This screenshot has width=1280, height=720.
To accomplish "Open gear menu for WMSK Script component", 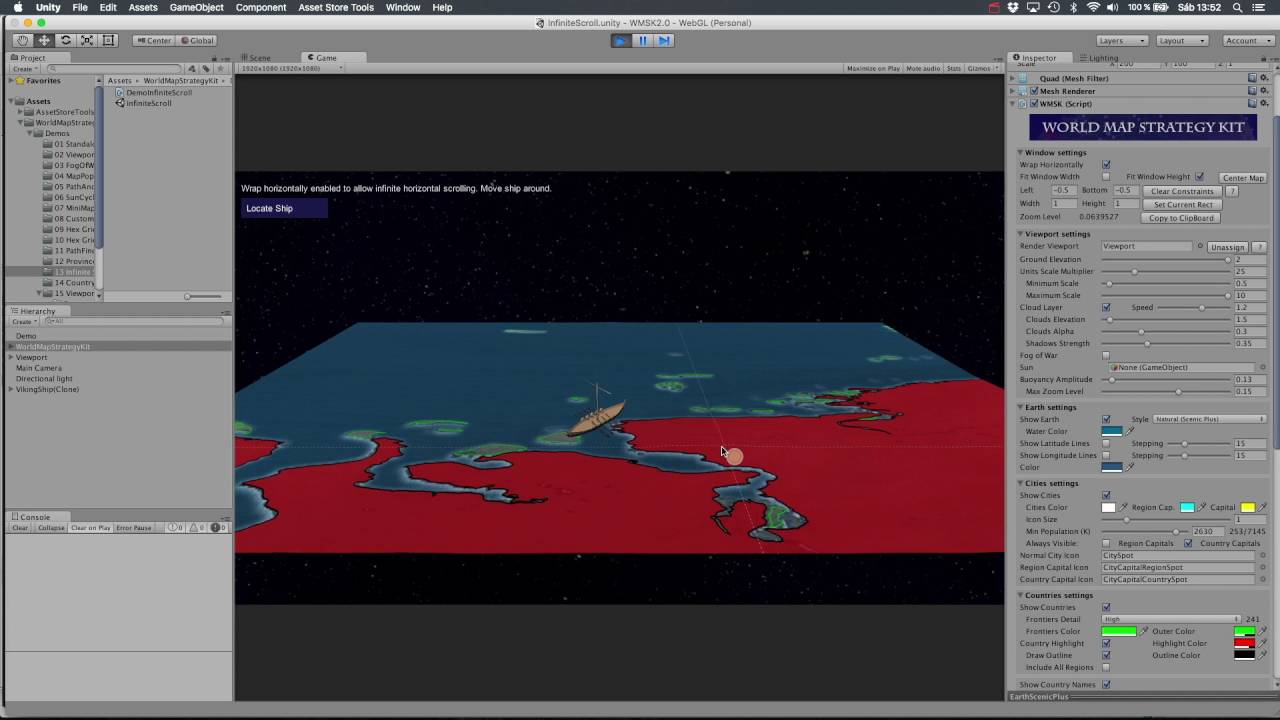I will (x=1264, y=104).
